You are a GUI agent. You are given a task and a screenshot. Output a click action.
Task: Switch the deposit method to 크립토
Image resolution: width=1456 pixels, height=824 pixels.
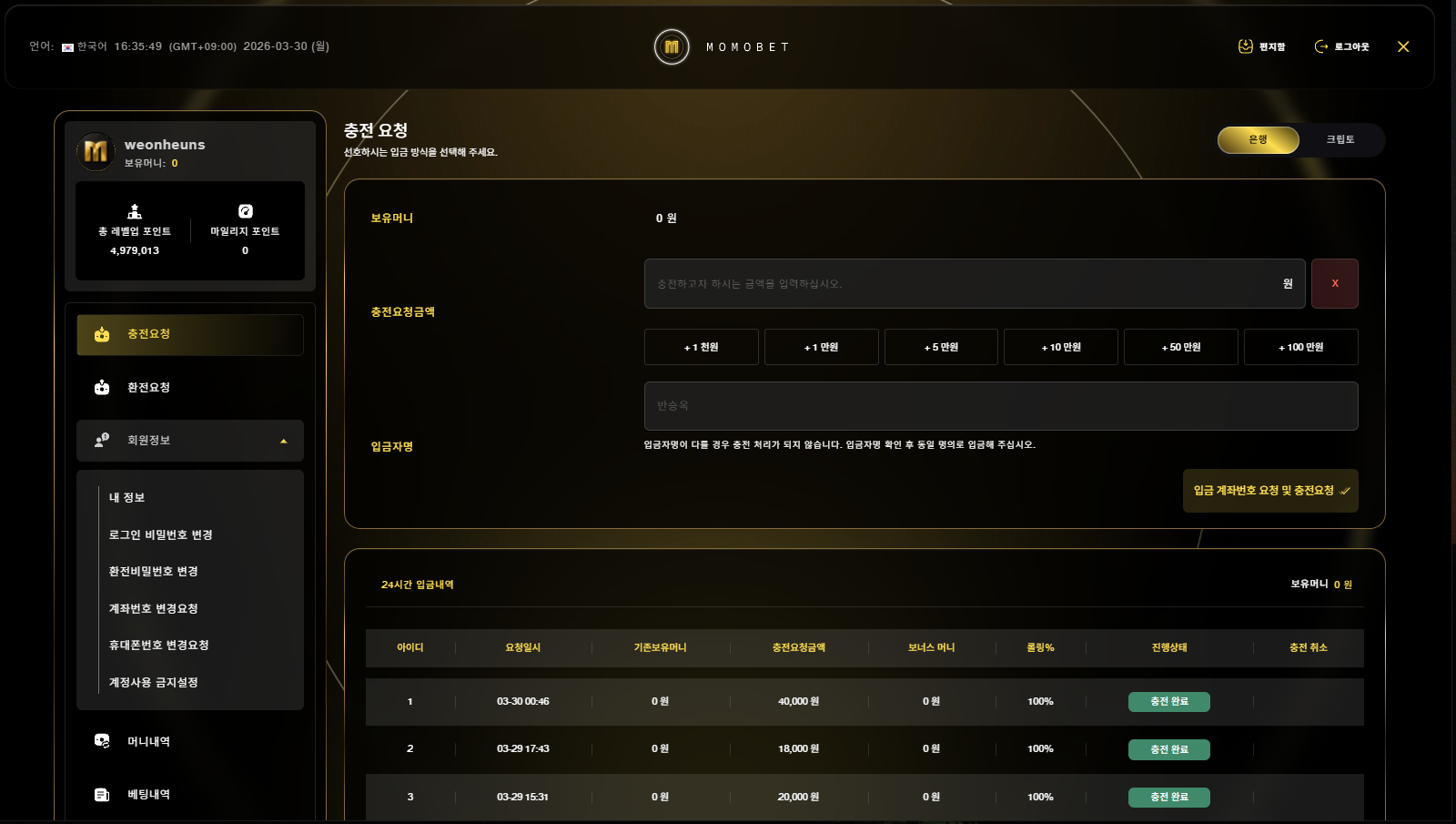pyautogui.click(x=1340, y=139)
